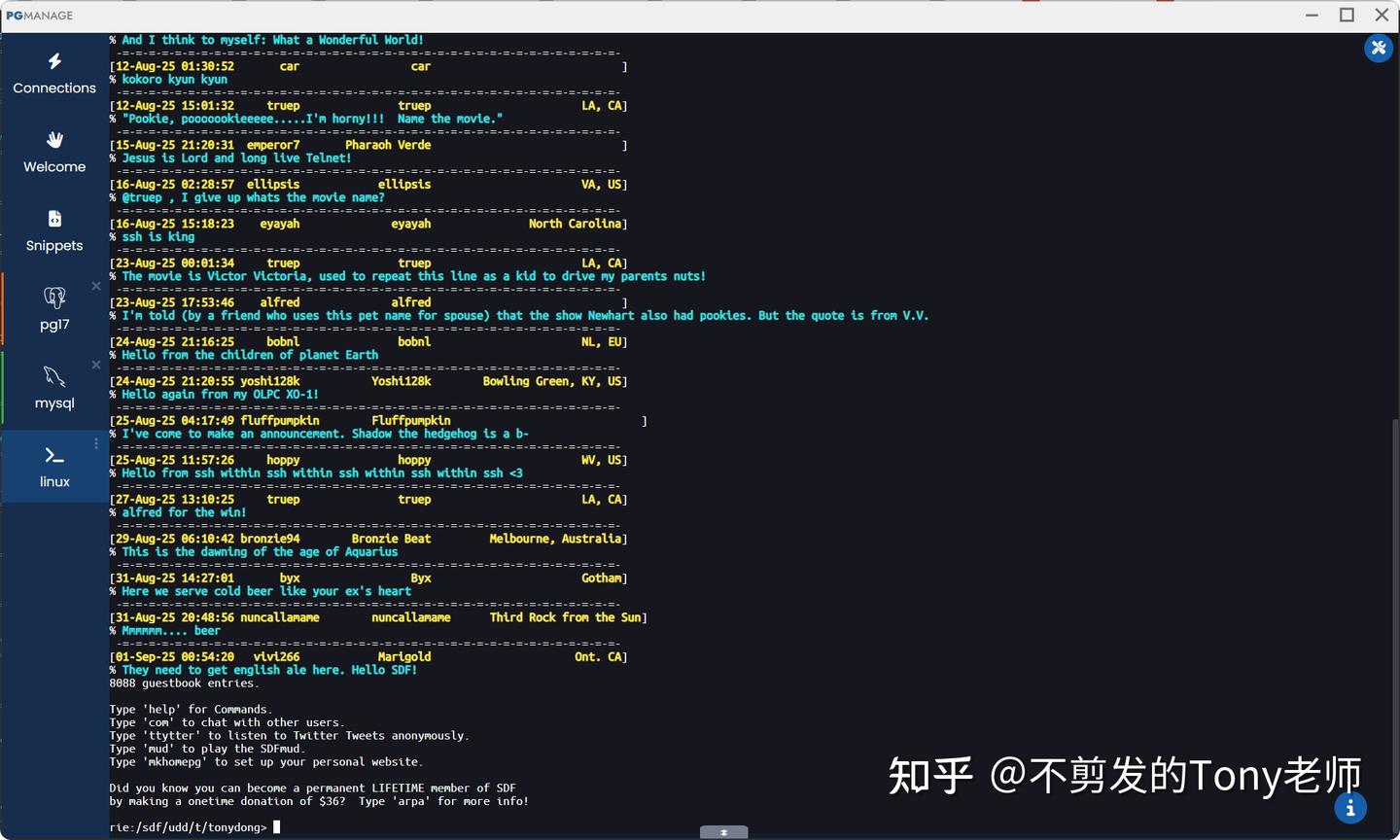
Task: Click the orange status bar beside the pg17 tab
Action: (4, 309)
